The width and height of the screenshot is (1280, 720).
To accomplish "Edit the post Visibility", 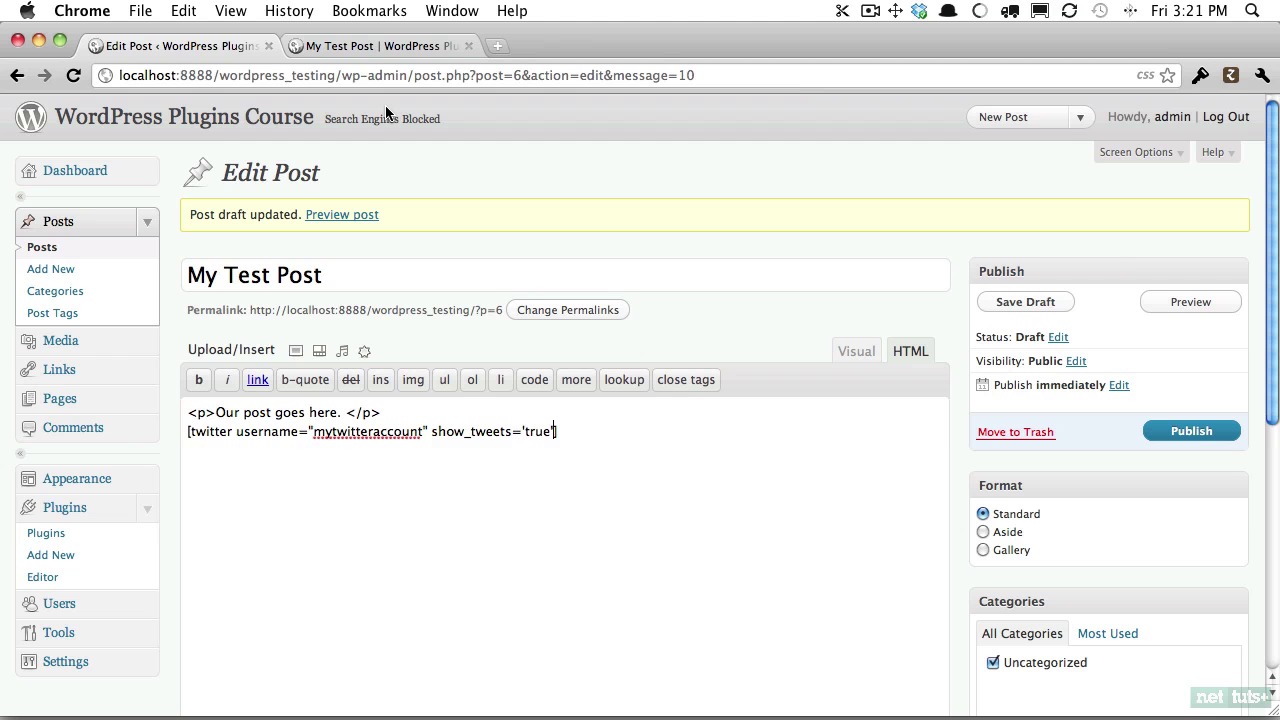I will pos(1076,362).
